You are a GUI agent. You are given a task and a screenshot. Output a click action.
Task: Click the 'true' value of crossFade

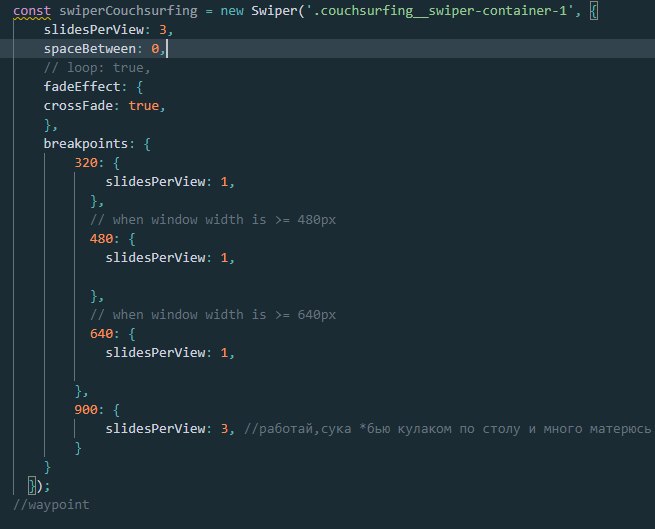[143, 106]
